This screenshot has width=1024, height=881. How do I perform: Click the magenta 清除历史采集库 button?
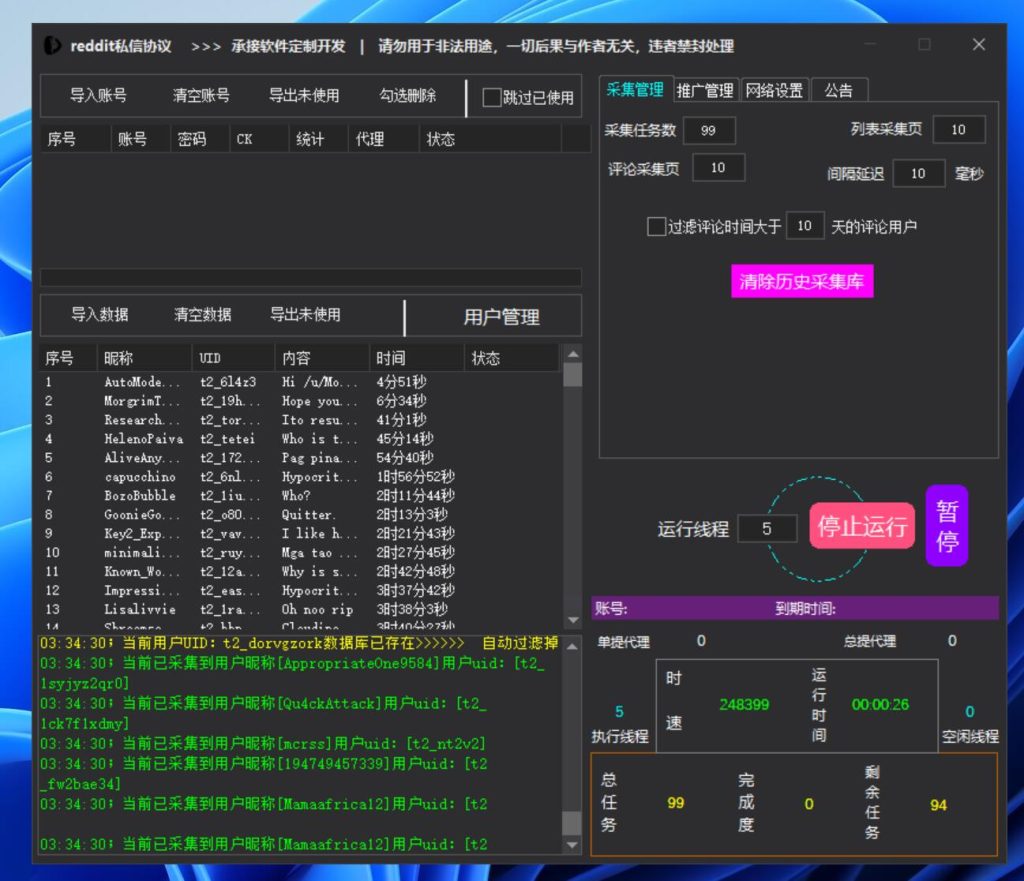point(801,282)
